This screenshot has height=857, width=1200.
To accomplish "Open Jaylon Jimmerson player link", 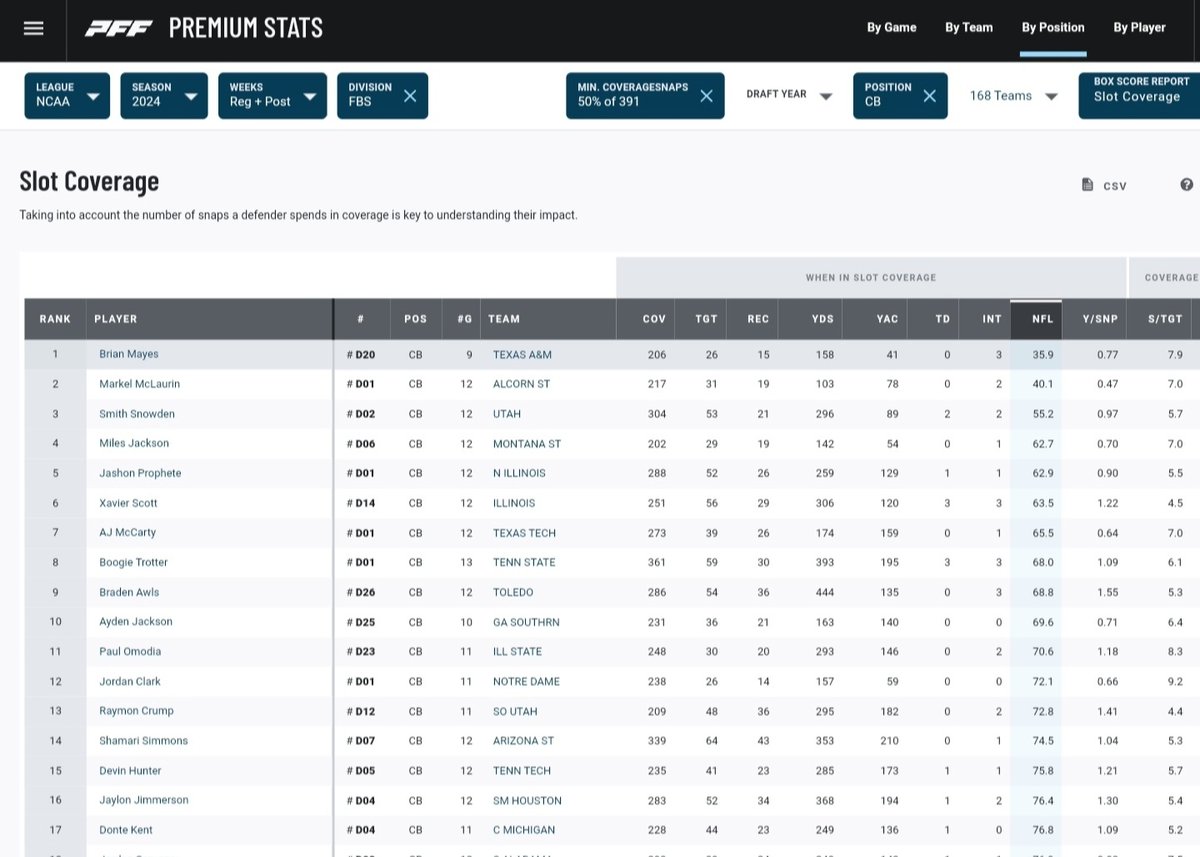I will 143,800.
